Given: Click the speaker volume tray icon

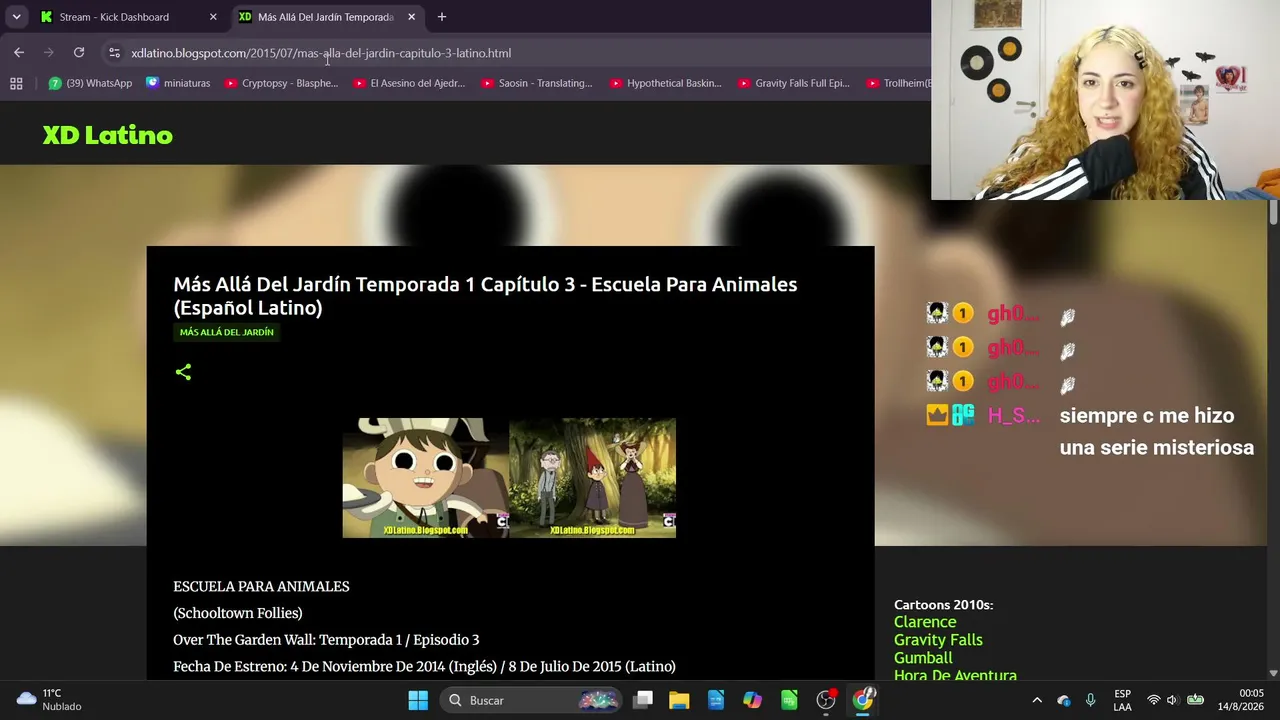Looking at the screenshot, I should [x=1172, y=700].
